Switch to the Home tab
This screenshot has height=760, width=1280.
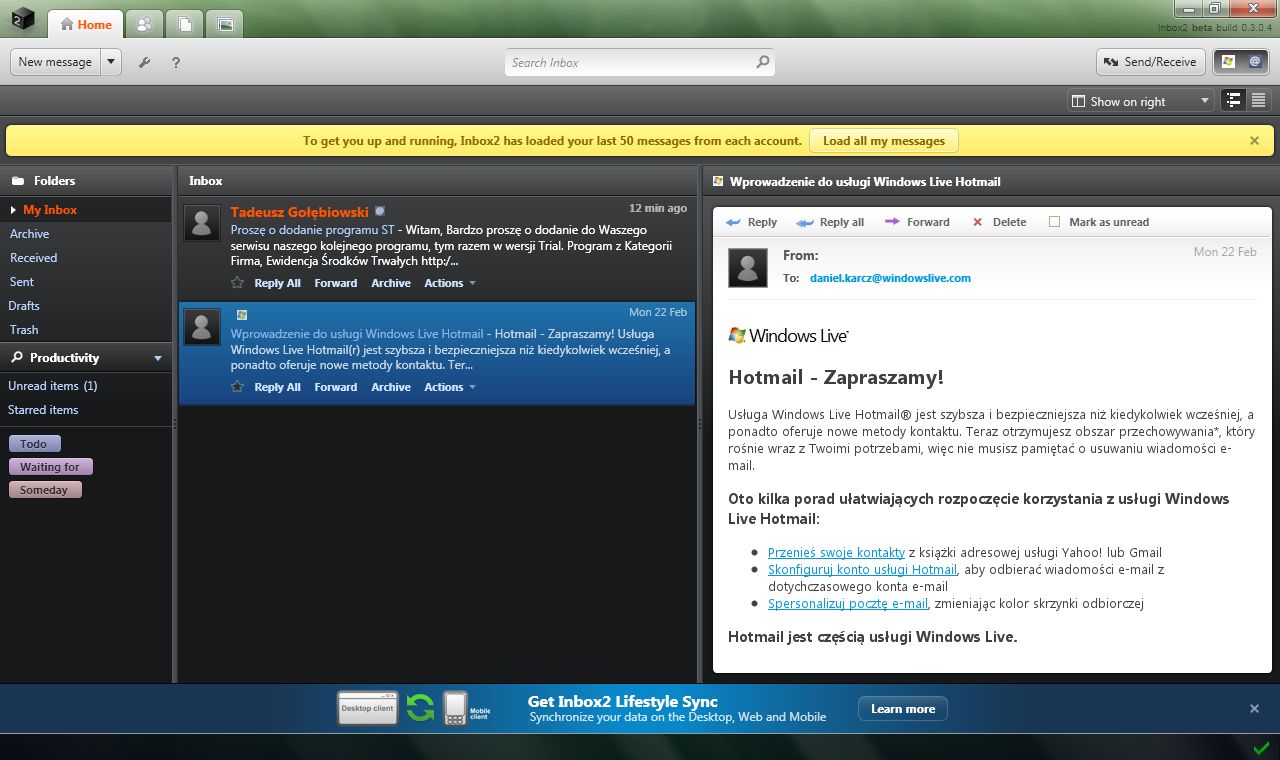pos(86,24)
